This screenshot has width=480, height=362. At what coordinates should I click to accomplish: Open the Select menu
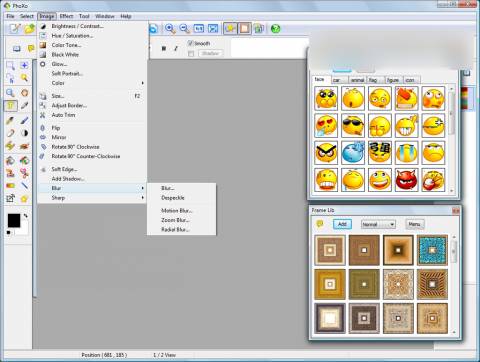coord(27,16)
